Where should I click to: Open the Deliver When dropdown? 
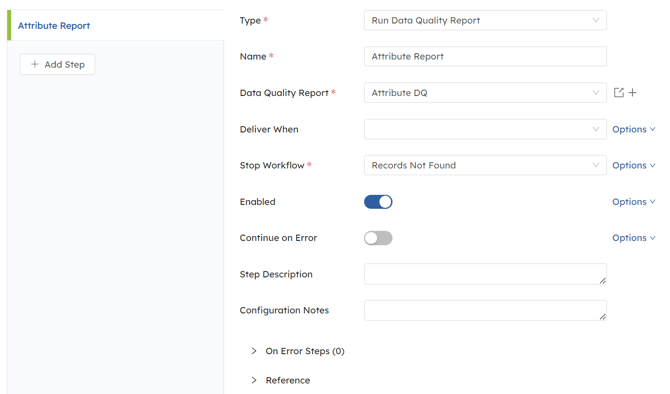485,129
